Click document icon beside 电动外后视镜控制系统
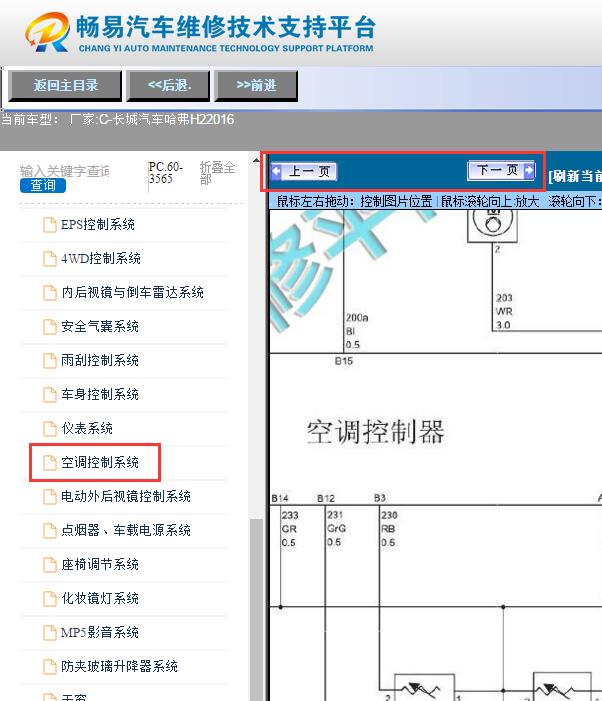The height and width of the screenshot is (701, 602). coord(50,497)
